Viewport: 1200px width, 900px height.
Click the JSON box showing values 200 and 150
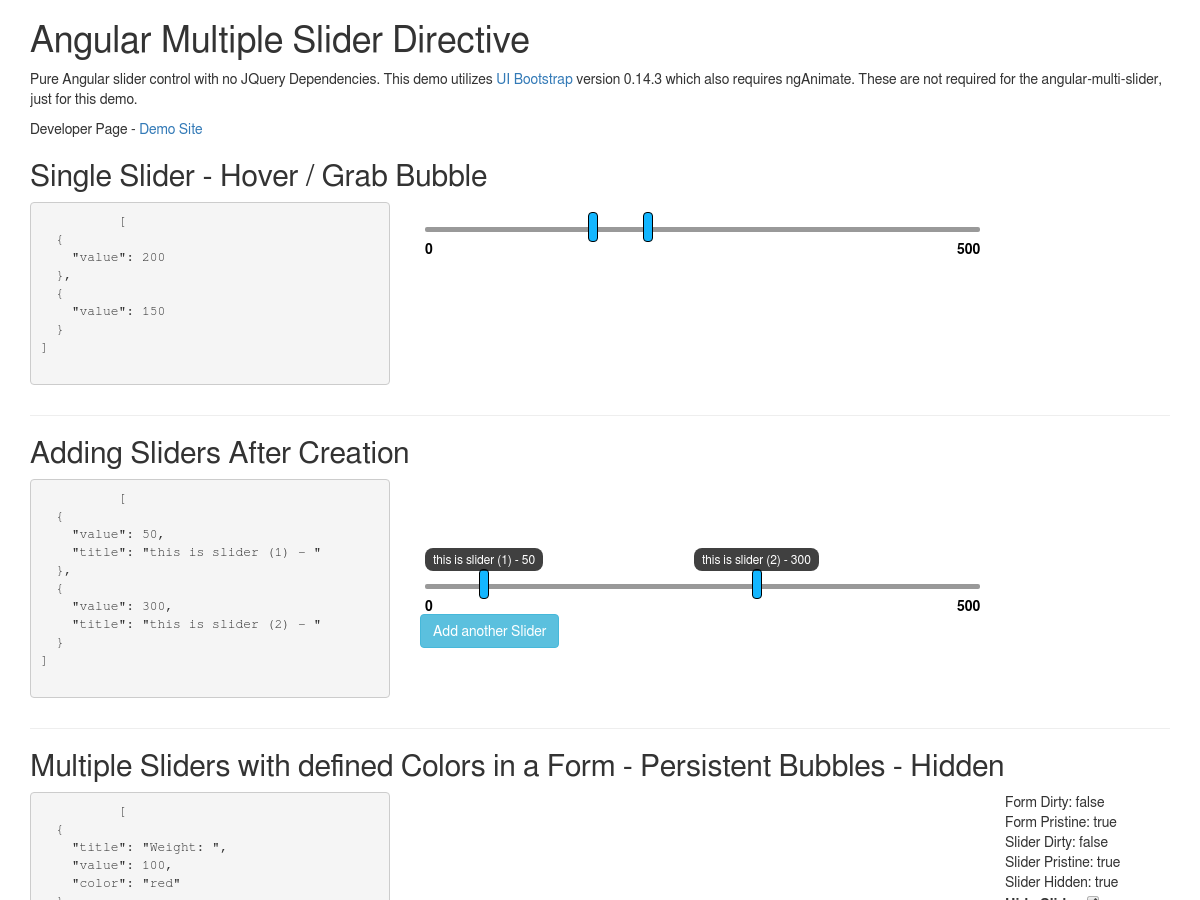(x=210, y=293)
